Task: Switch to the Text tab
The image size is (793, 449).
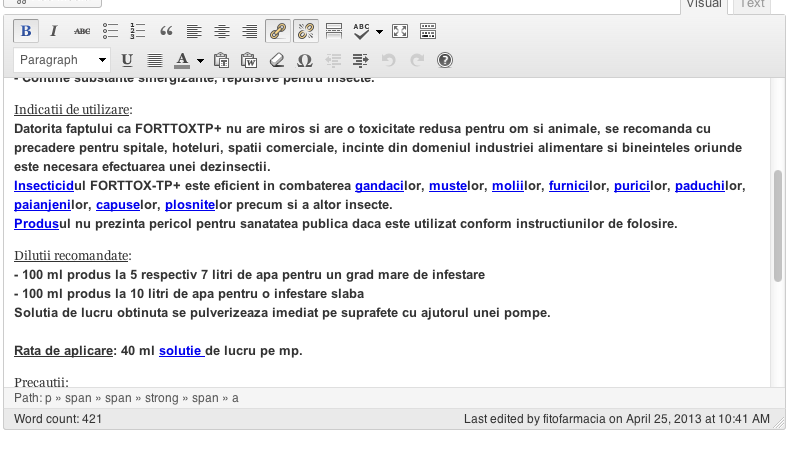Action: pyautogui.click(x=752, y=5)
